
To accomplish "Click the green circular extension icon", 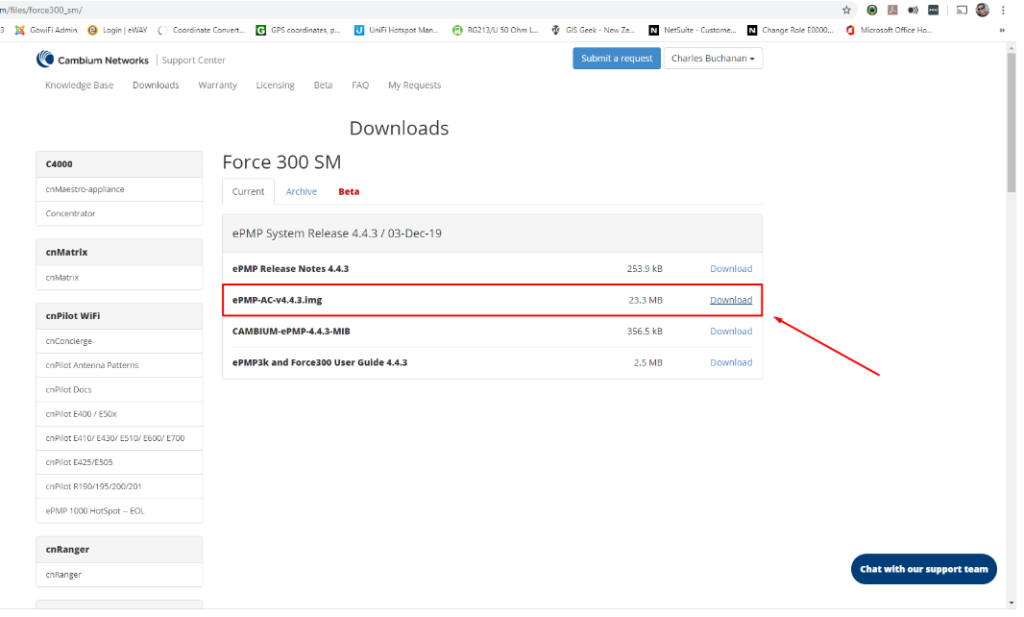I will point(872,10).
